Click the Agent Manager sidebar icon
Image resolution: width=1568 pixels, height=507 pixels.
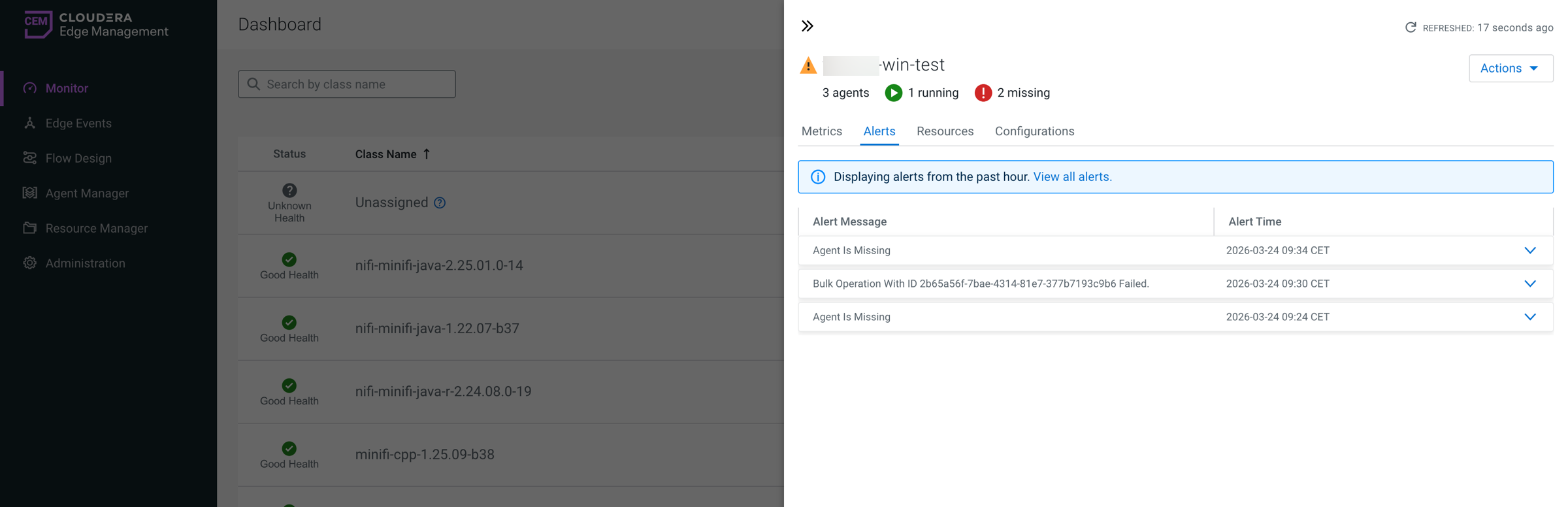(x=30, y=193)
